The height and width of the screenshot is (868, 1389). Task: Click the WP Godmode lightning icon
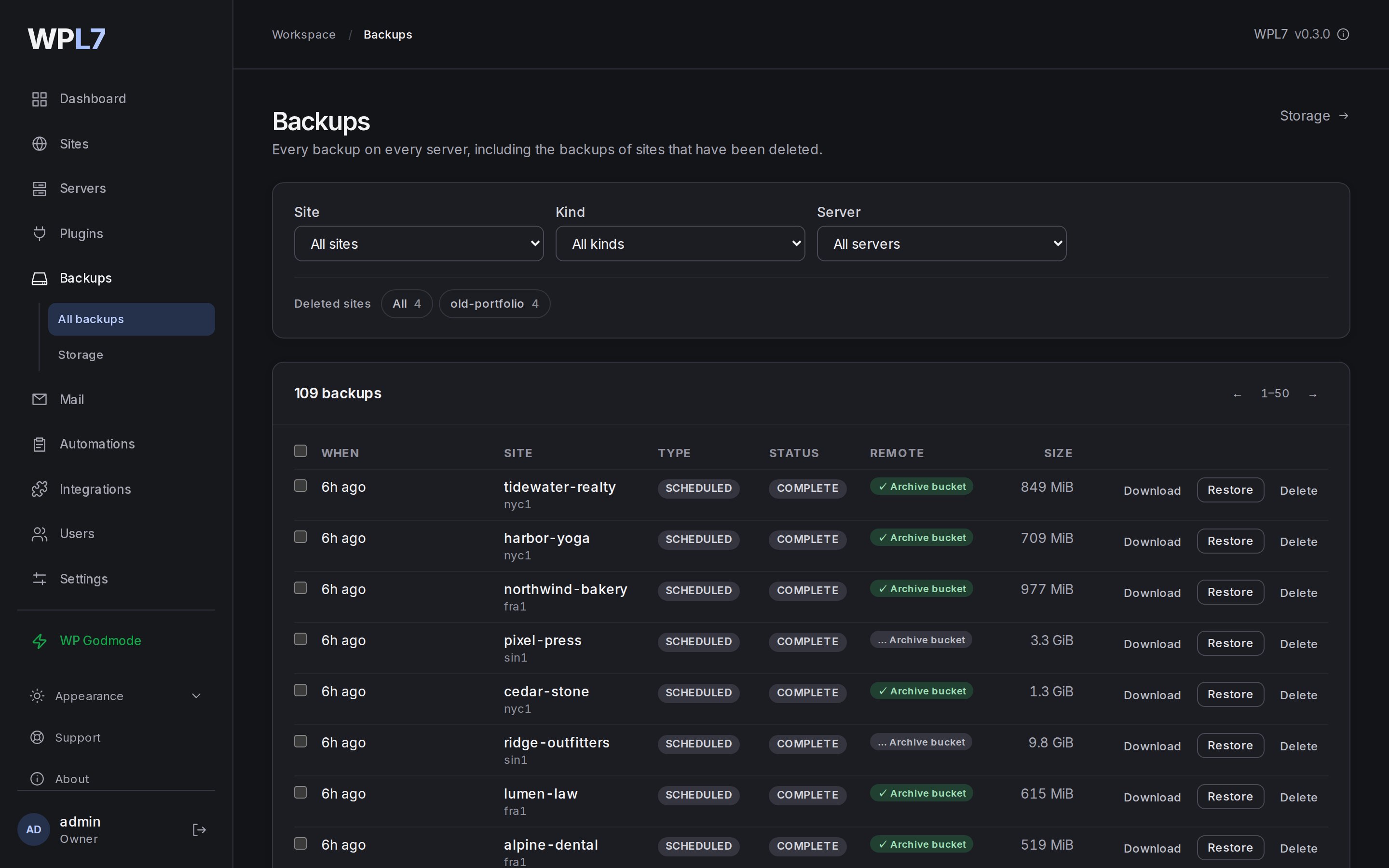(x=39, y=641)
